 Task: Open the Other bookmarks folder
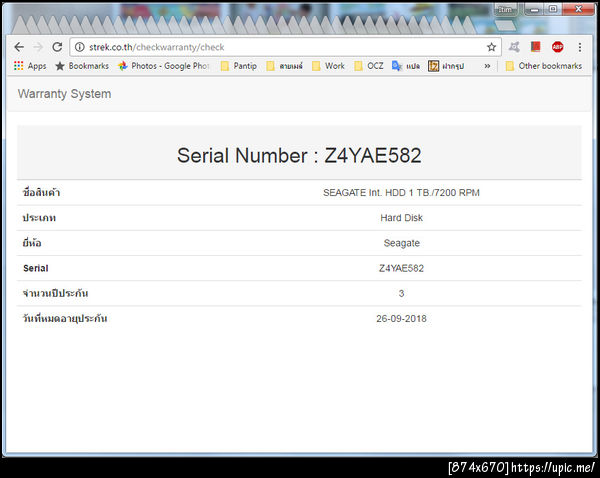tap(544, 66)
